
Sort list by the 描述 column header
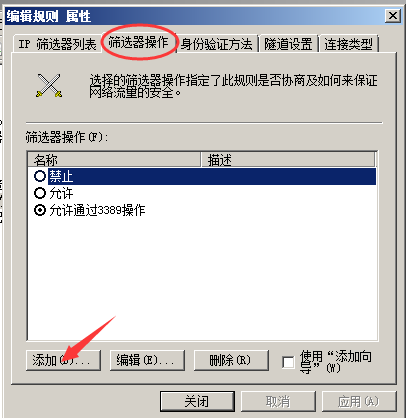point(288,160)
